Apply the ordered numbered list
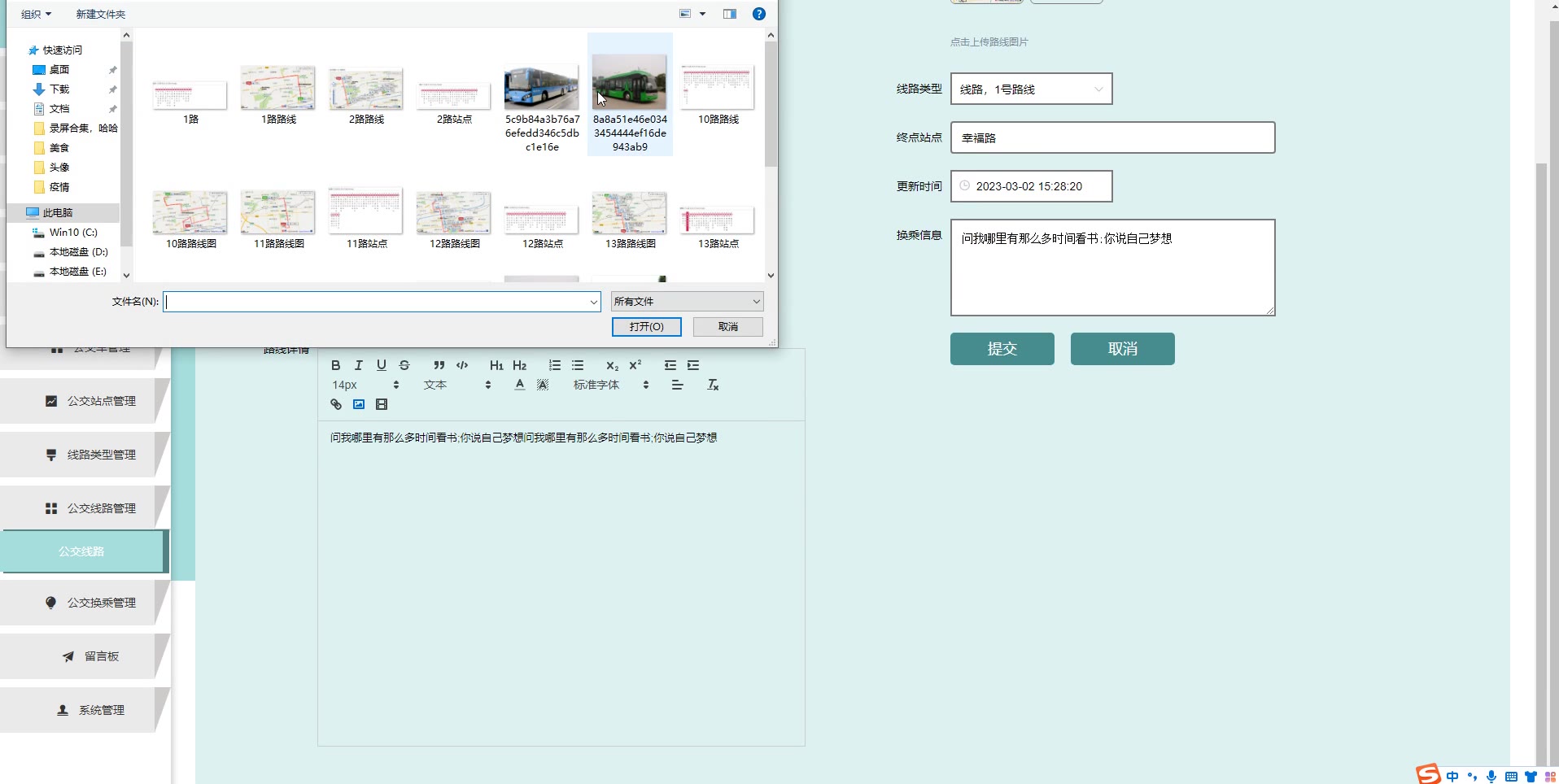Image resolution: width=1559 pixels, height=784 pixels. [555, 365]
